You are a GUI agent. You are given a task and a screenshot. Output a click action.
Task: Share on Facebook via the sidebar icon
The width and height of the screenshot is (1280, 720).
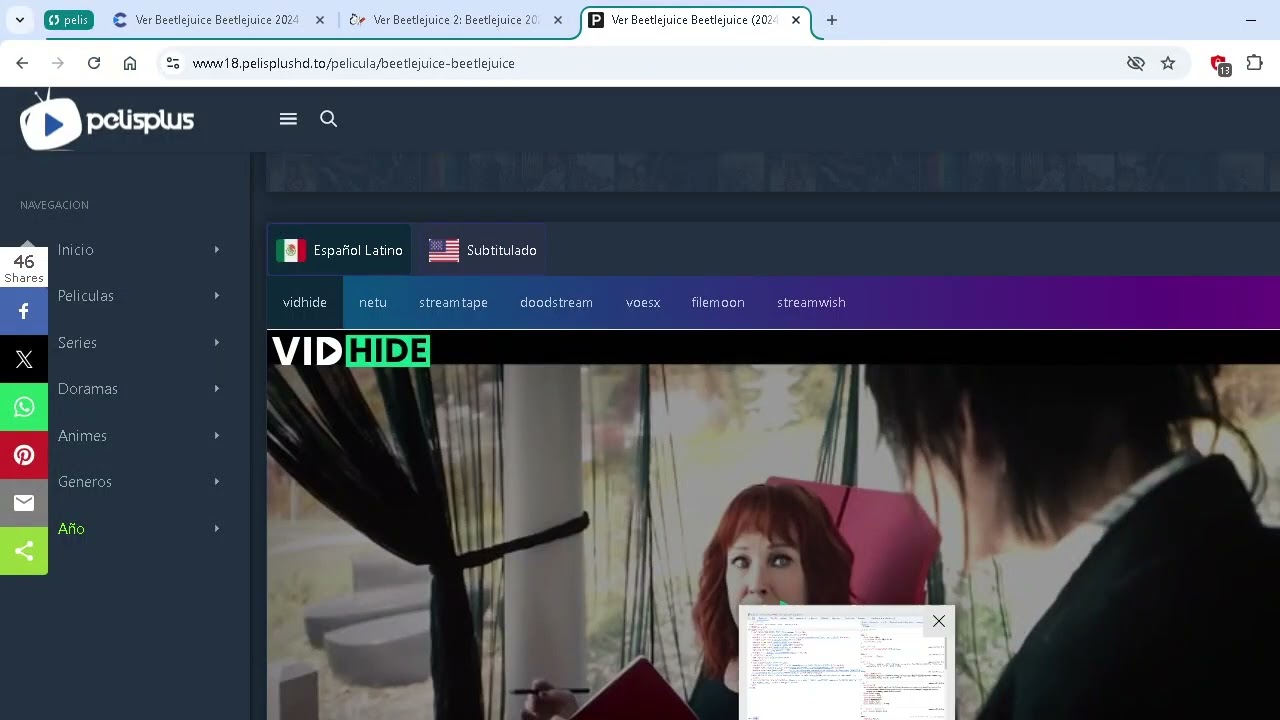click(x=24, y=311)
